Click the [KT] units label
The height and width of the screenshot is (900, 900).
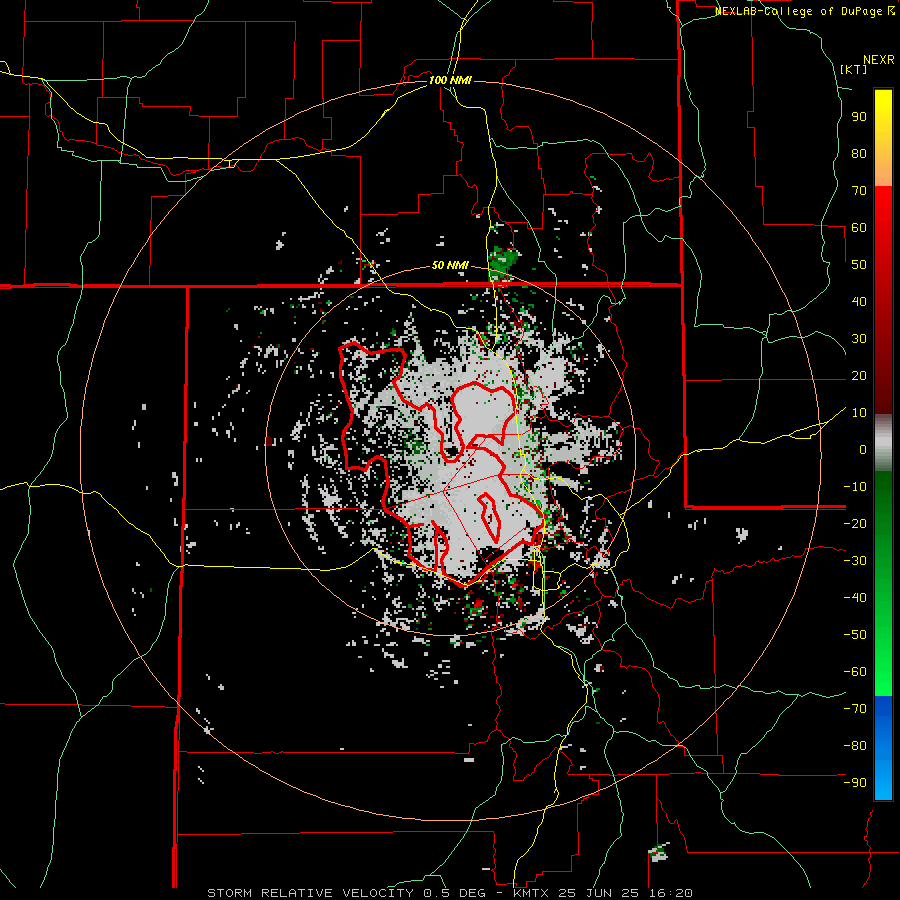pos(854,69)
